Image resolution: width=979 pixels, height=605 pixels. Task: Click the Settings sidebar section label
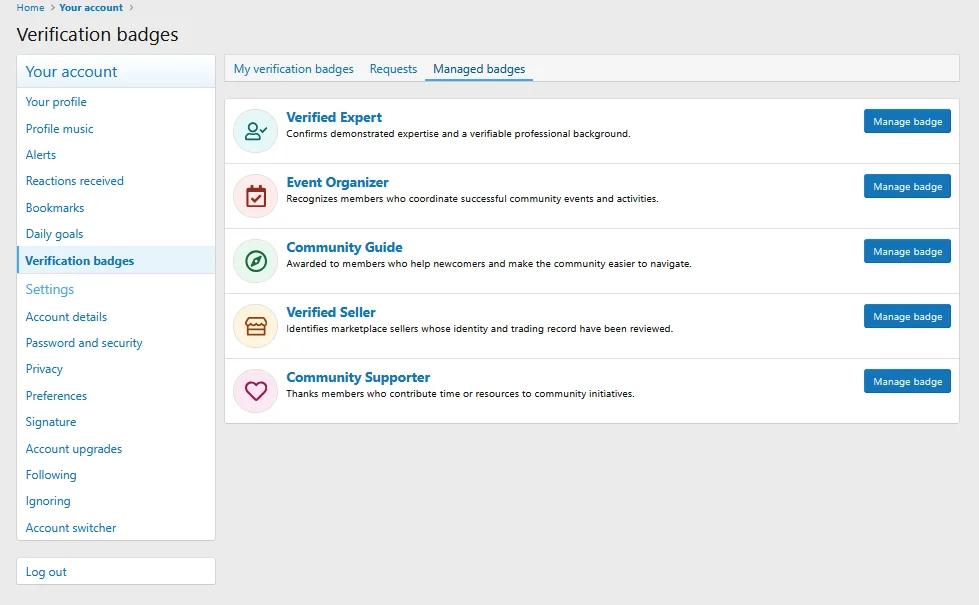pos(49,289)
